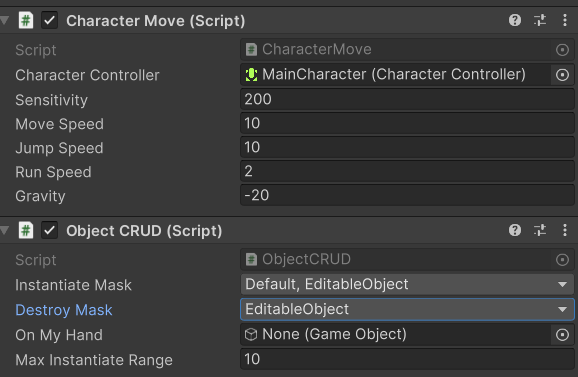The width and height of the screenshot is (578, 377).
Task: Open presets for Character Move component
Action: [x=540, y=20]
